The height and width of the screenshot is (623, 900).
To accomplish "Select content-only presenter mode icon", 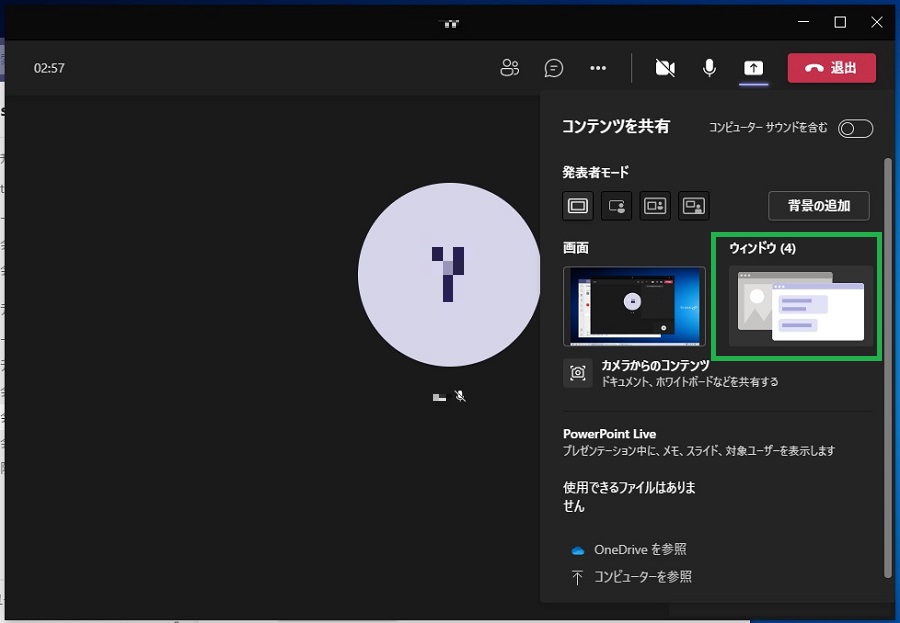I will (578, 206).
